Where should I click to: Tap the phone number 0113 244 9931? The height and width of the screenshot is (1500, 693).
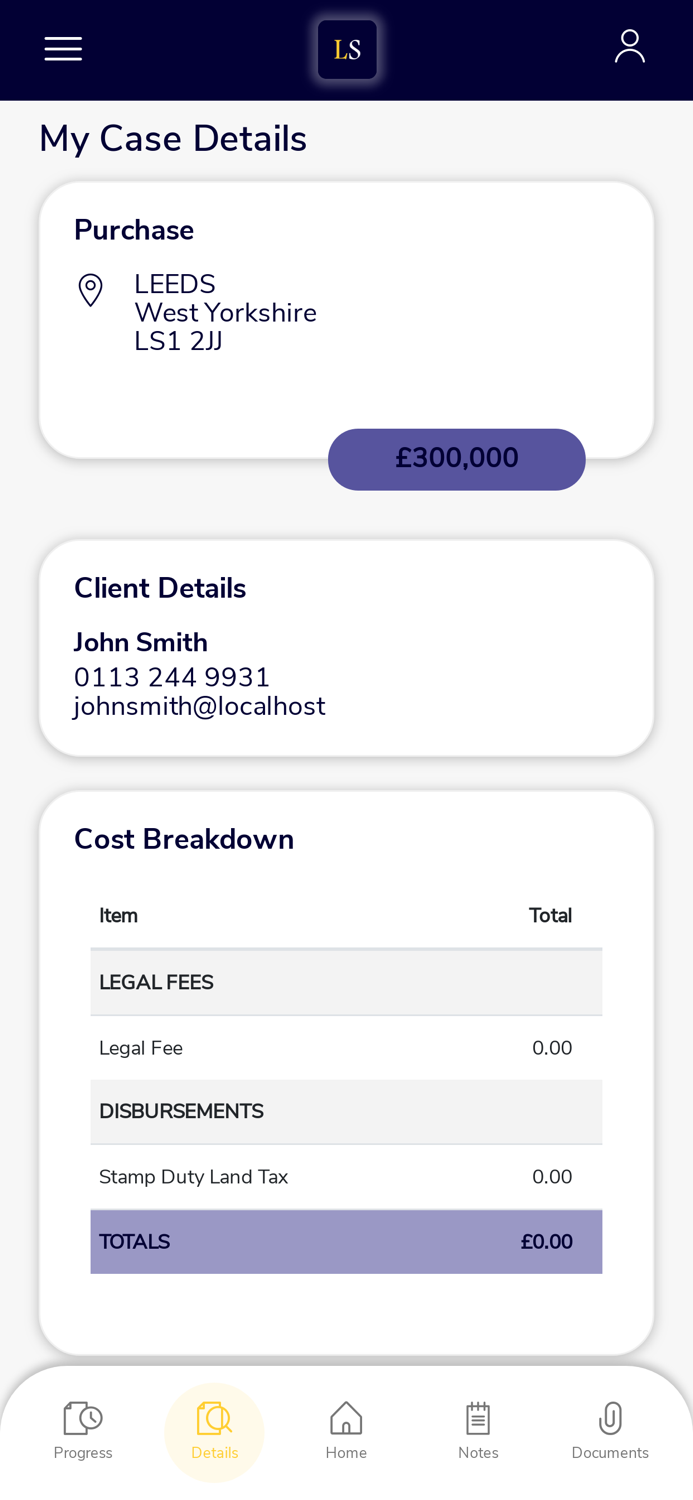point(172,677)
